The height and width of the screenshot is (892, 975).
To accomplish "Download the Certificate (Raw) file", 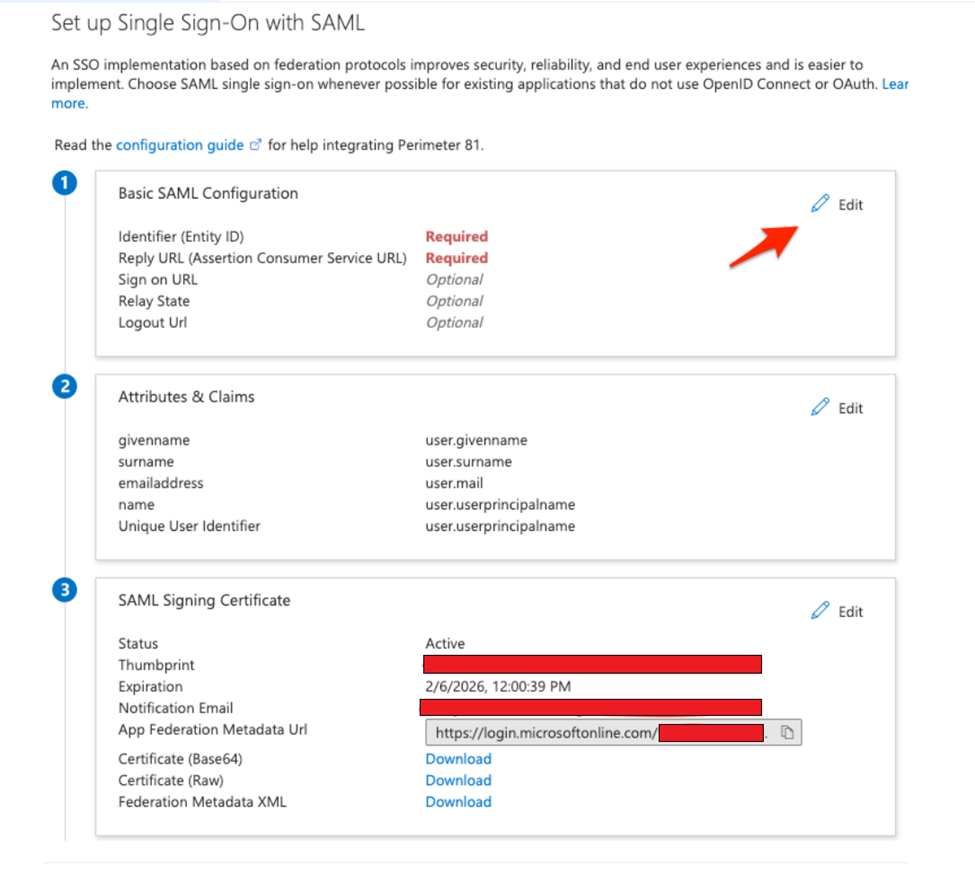I will click(x=458, y=780).
